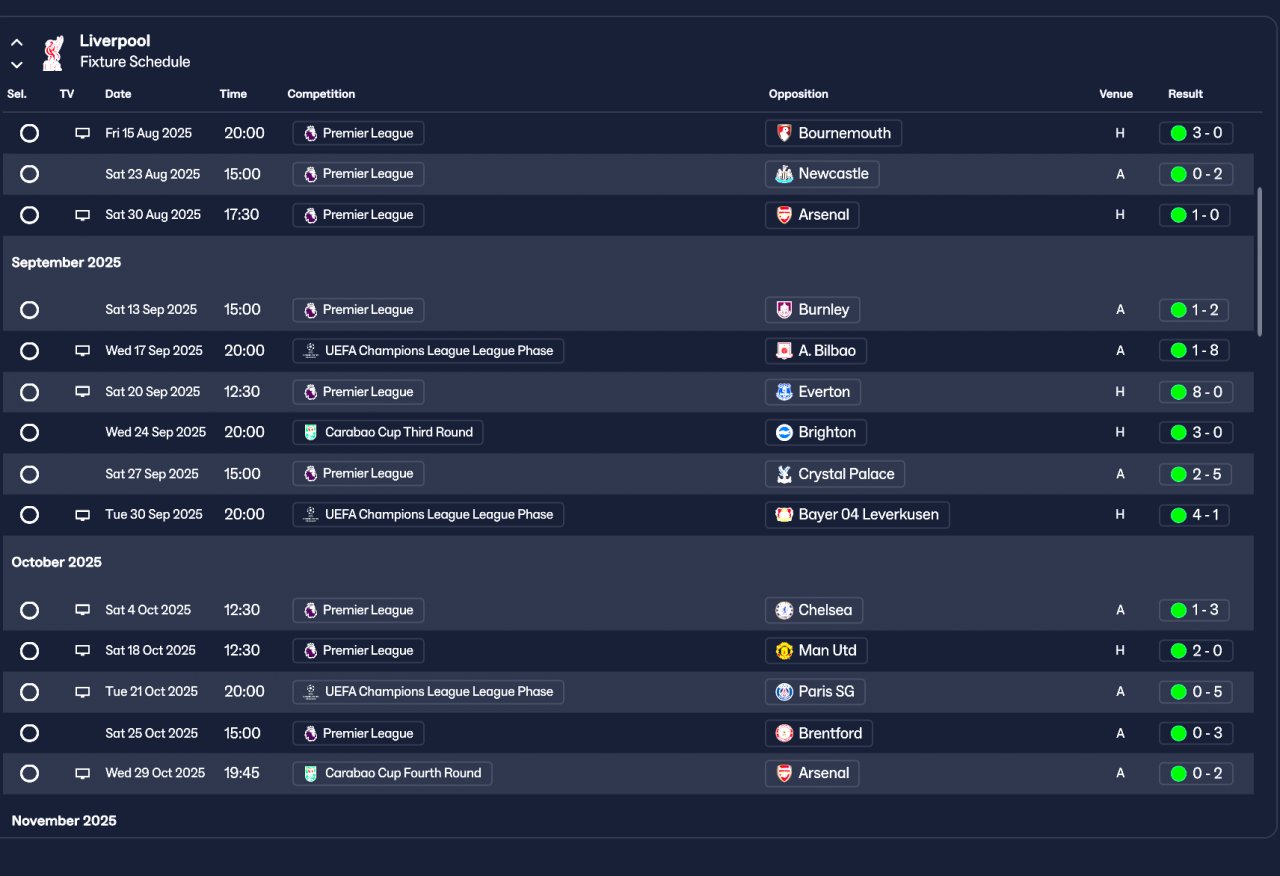Click the Chelsea club badge icon

coord(784,610)
